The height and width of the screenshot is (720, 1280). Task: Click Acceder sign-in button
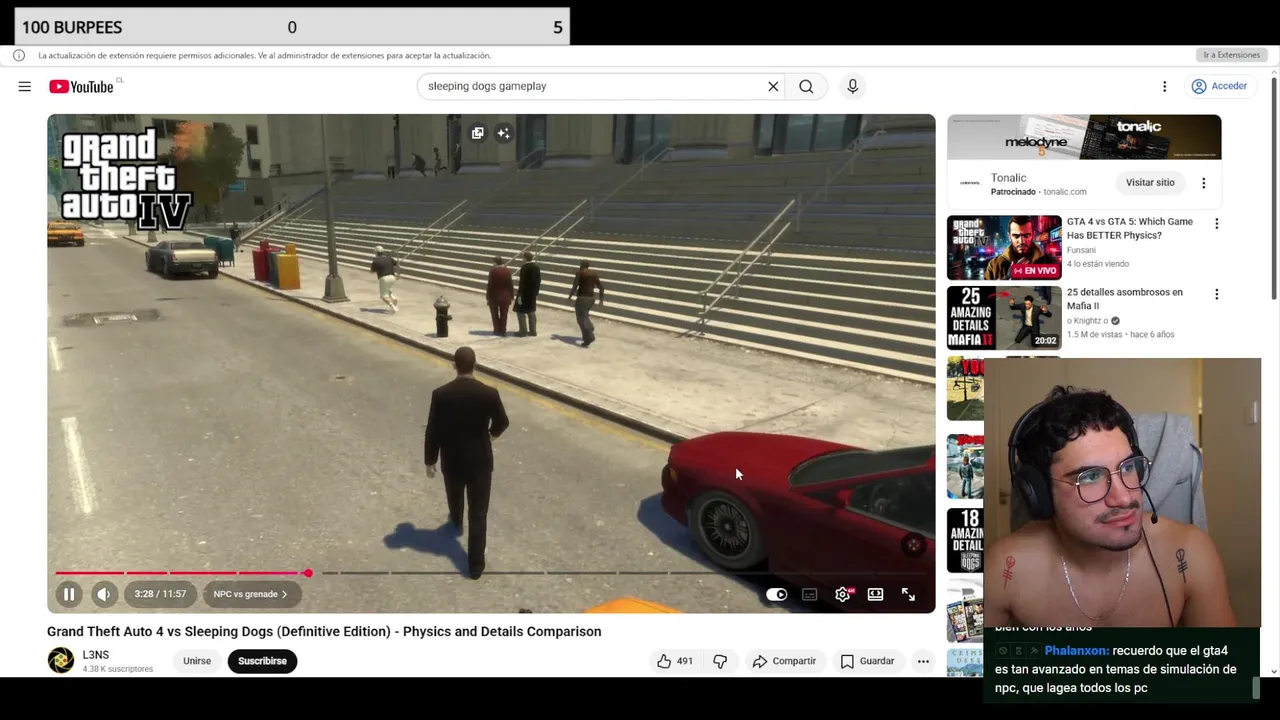[1219, 86]
